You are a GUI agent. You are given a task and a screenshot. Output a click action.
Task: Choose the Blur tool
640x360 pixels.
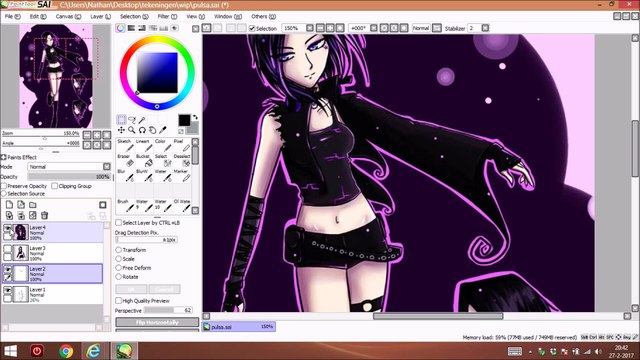click(x=124, y=176)
